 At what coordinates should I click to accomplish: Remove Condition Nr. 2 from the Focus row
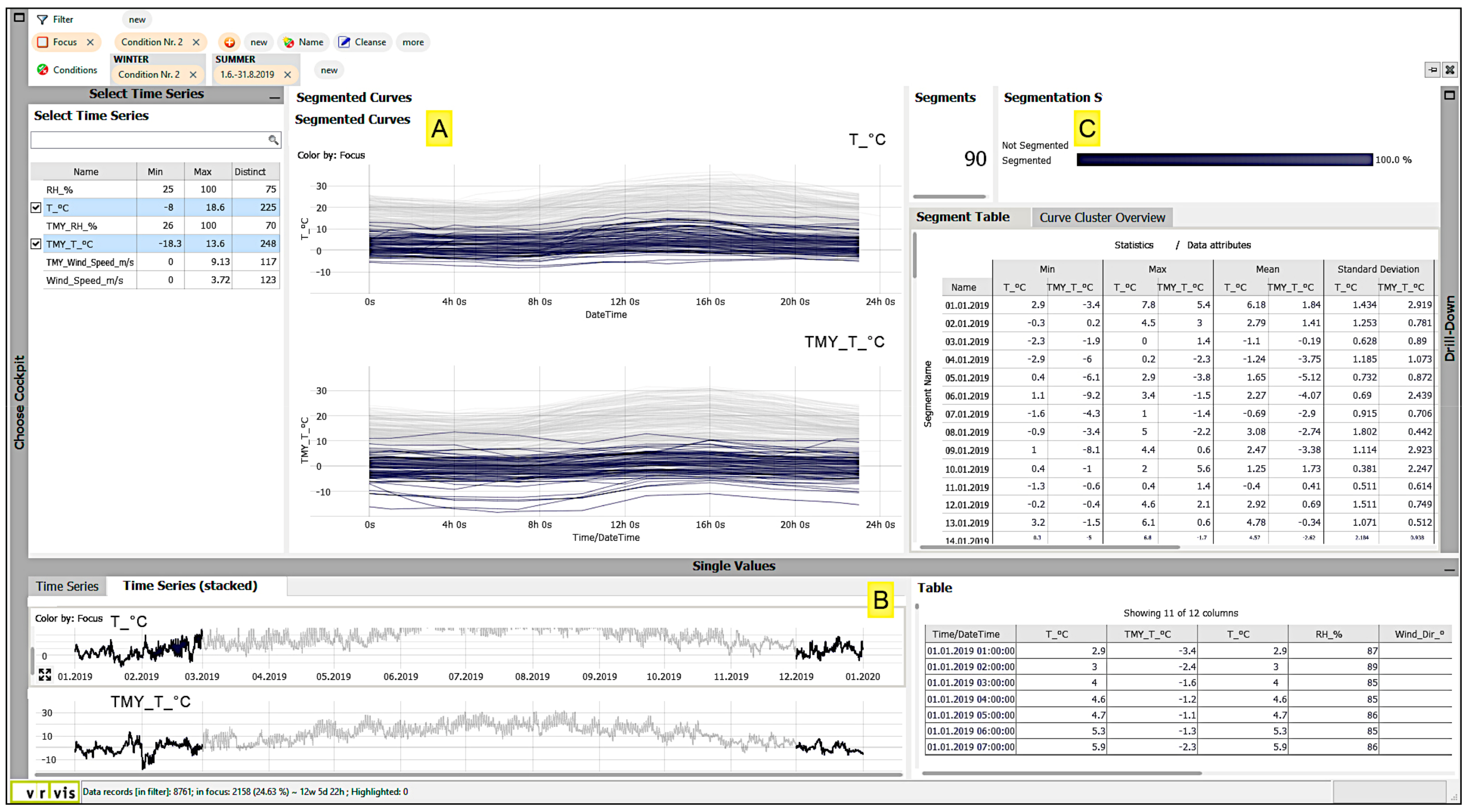pyautogui.click(x=196, y=42)
